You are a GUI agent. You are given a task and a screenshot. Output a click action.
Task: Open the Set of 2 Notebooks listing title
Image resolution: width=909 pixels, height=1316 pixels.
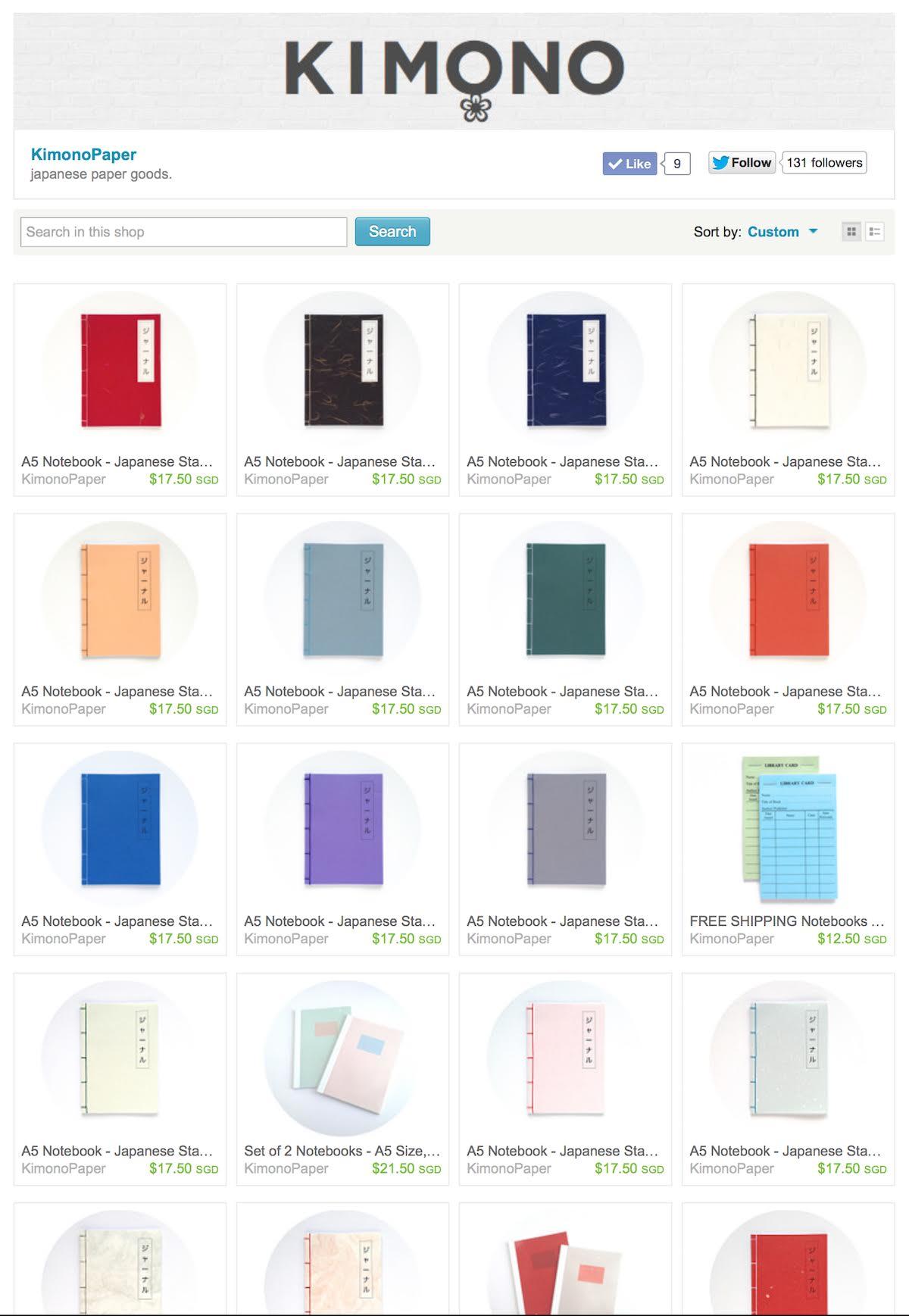pos(342,1151)
